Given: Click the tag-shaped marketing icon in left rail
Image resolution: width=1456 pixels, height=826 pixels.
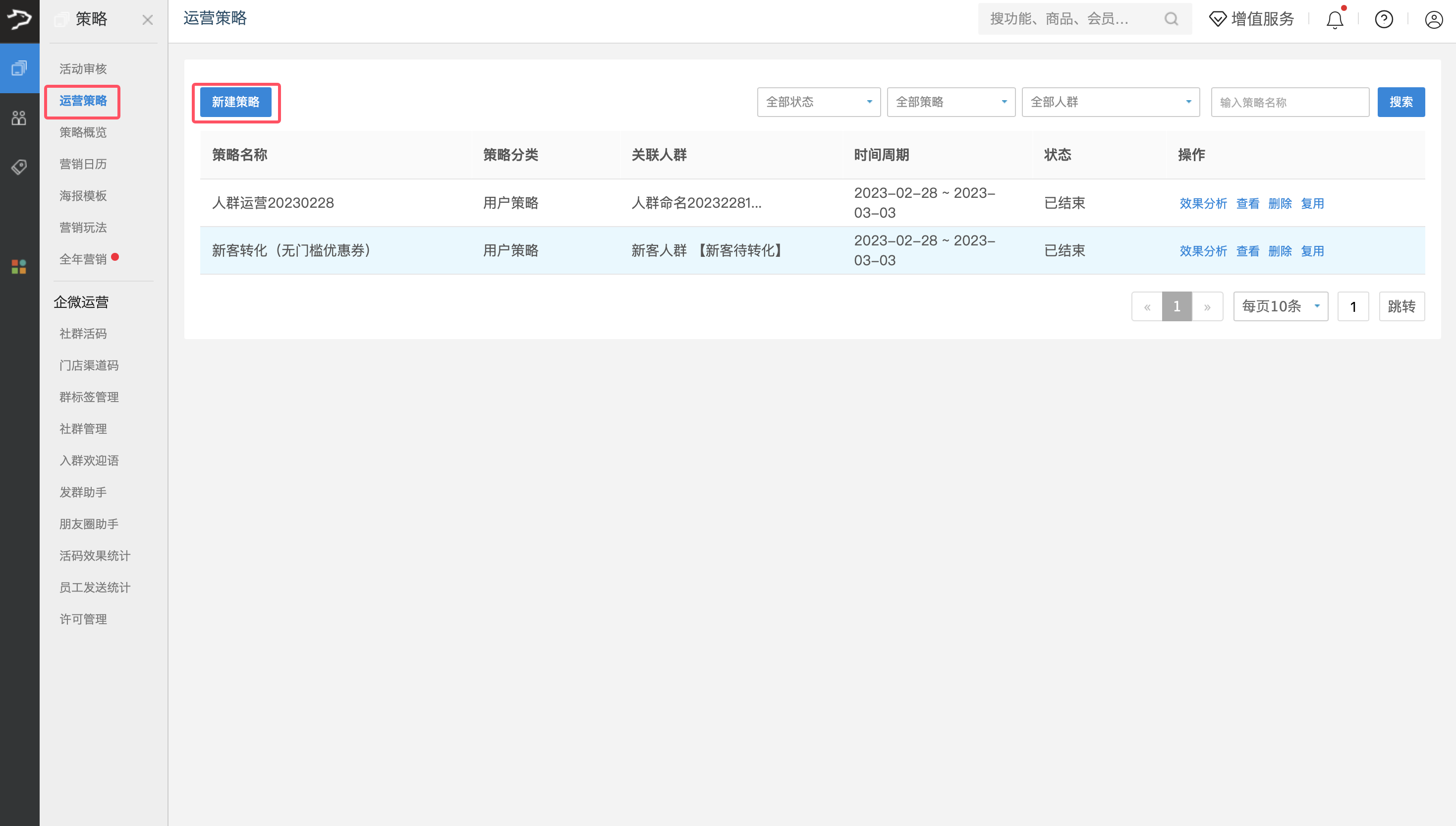Looking at the screenshot, I should (19, 167).
